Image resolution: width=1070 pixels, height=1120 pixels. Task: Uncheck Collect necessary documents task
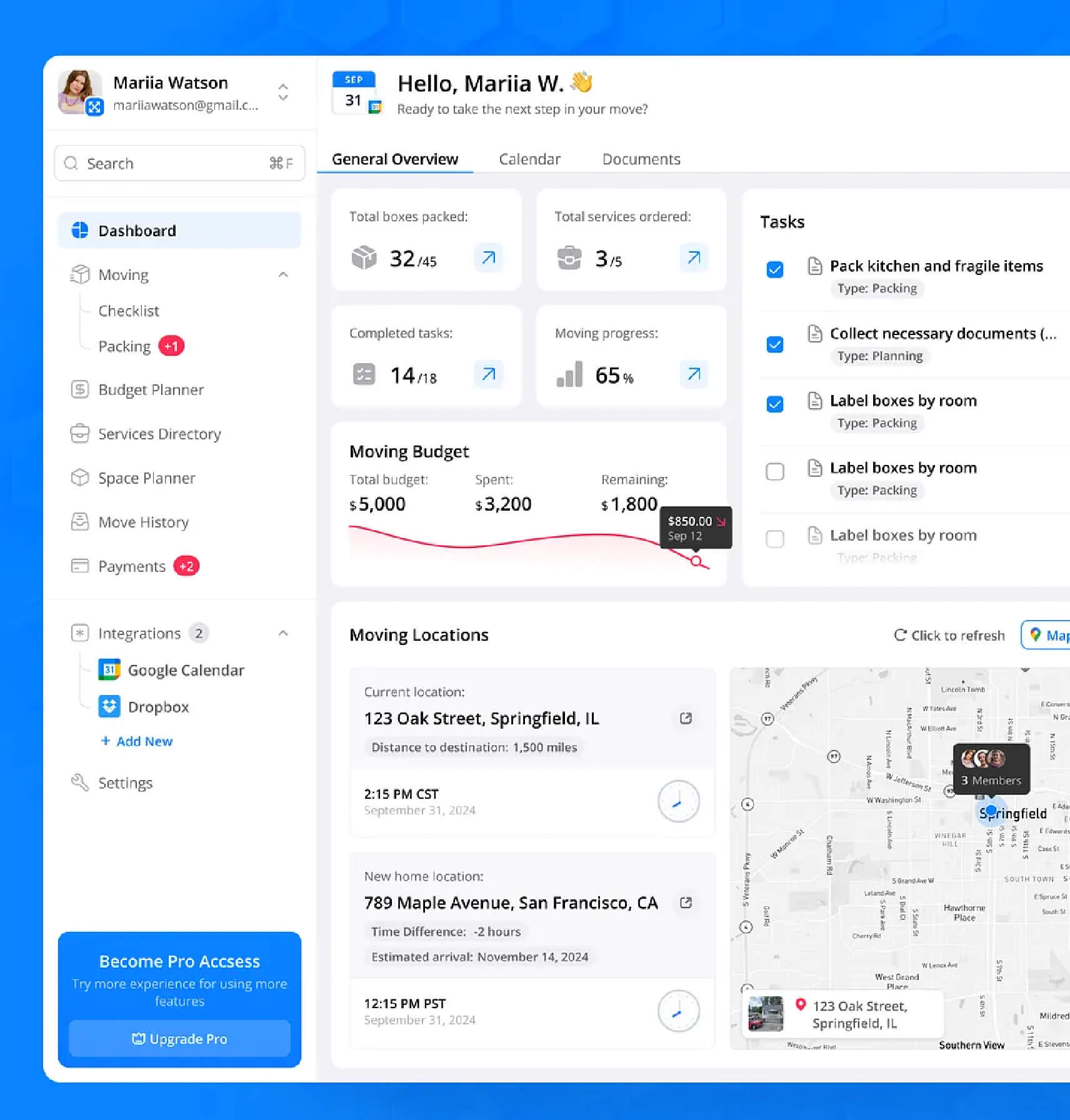(x=774, y=344)
